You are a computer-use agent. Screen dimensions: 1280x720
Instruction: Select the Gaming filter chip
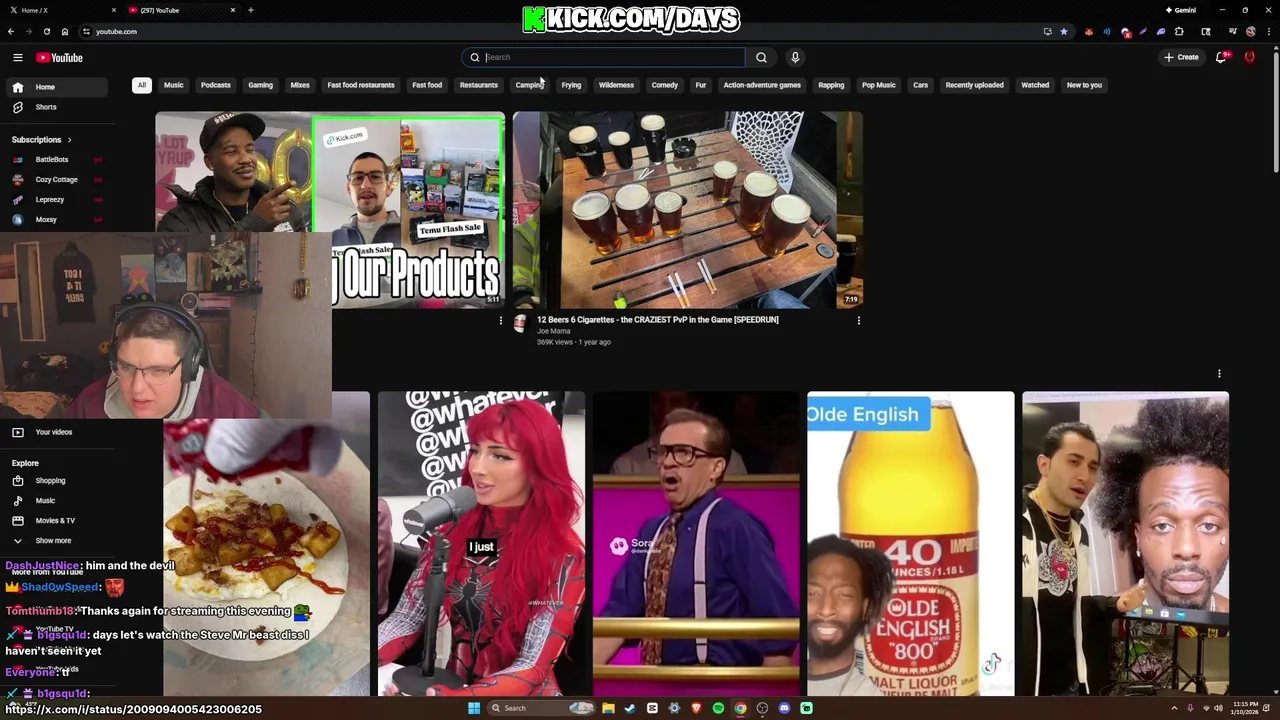pos(261,85)
